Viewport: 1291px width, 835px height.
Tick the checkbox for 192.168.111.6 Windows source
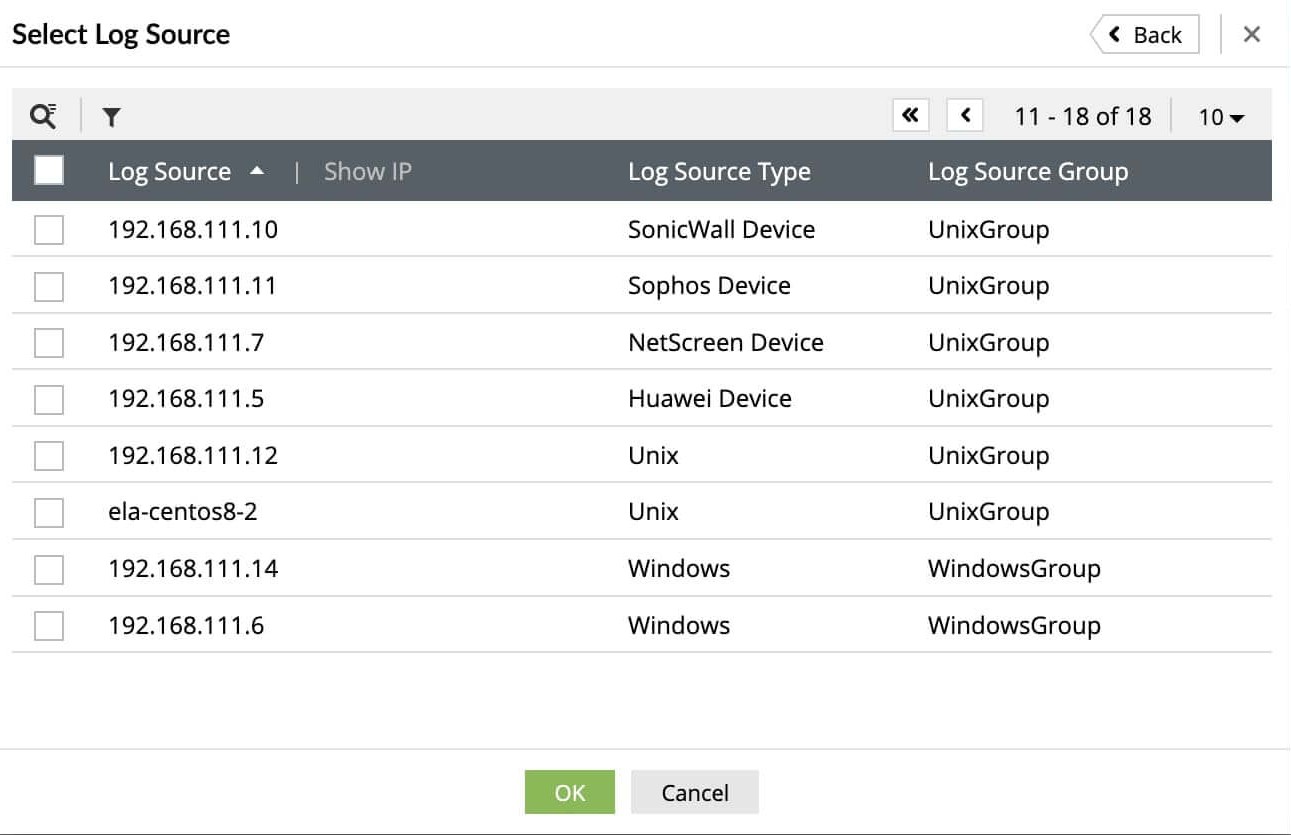click(48, 625)
